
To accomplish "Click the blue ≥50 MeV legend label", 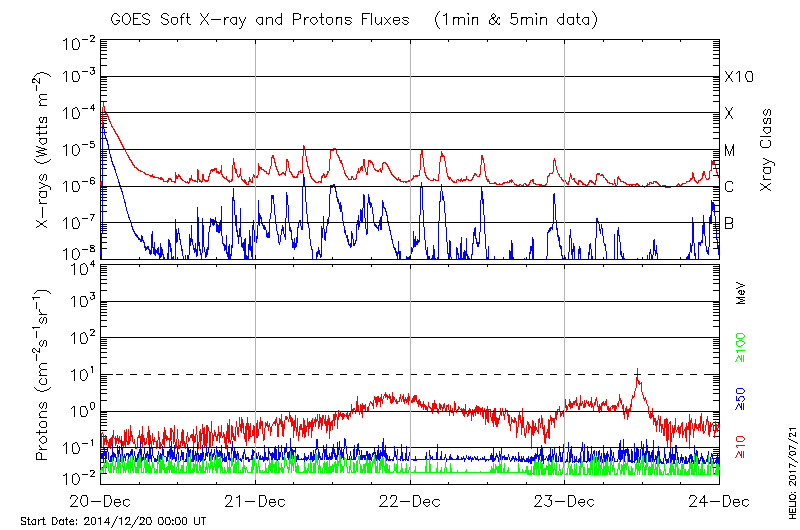I will coord(740,398).
